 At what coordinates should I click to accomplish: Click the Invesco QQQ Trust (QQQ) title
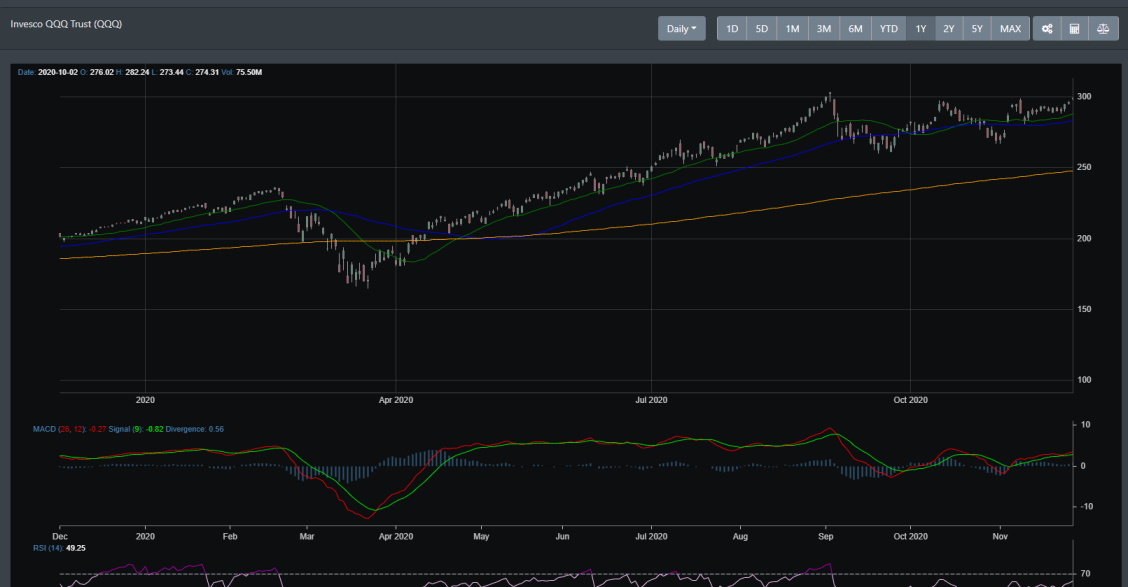tap(66, 24)
